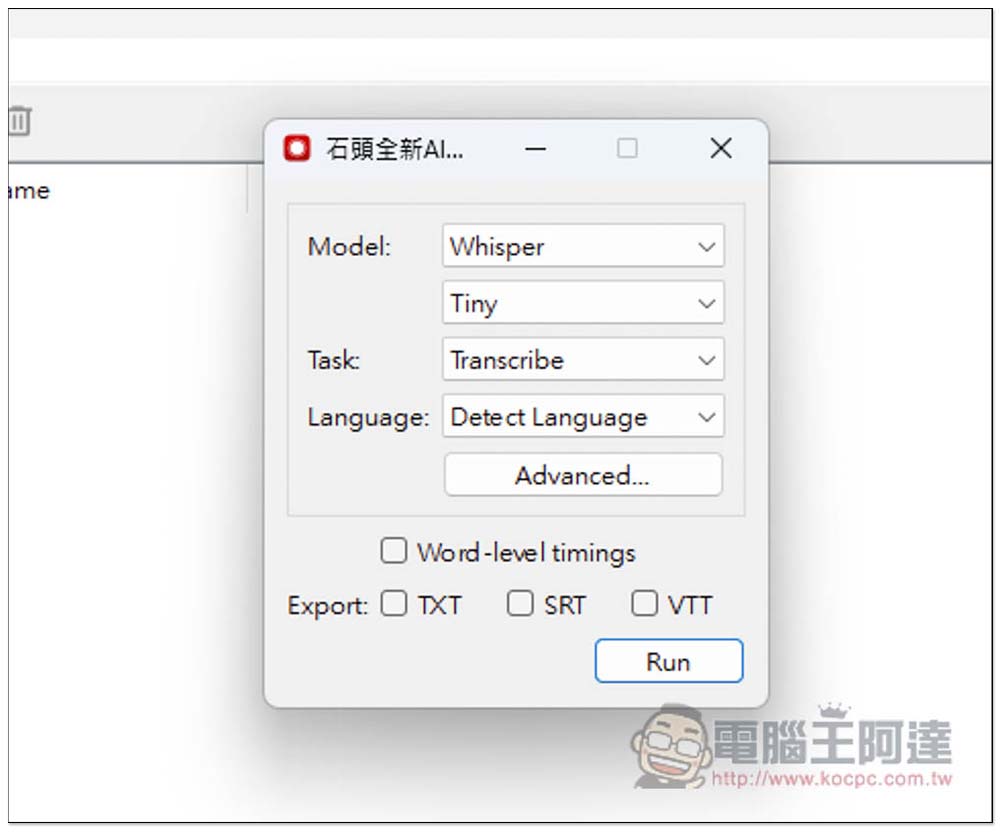
Task: Click the dialog title bar text
Action: tap(394, 149)
